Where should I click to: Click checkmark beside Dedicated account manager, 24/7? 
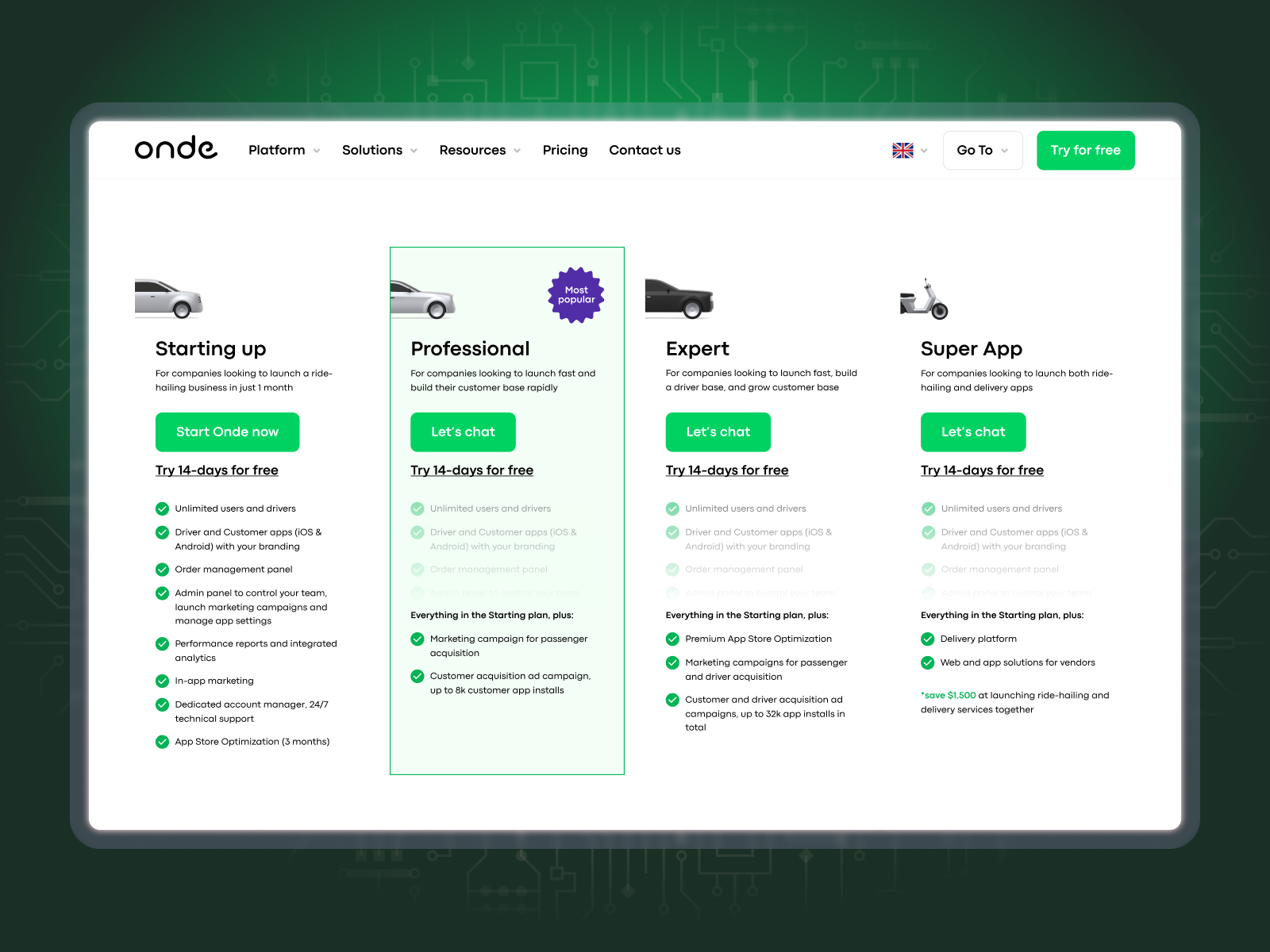tap(162, 704)
